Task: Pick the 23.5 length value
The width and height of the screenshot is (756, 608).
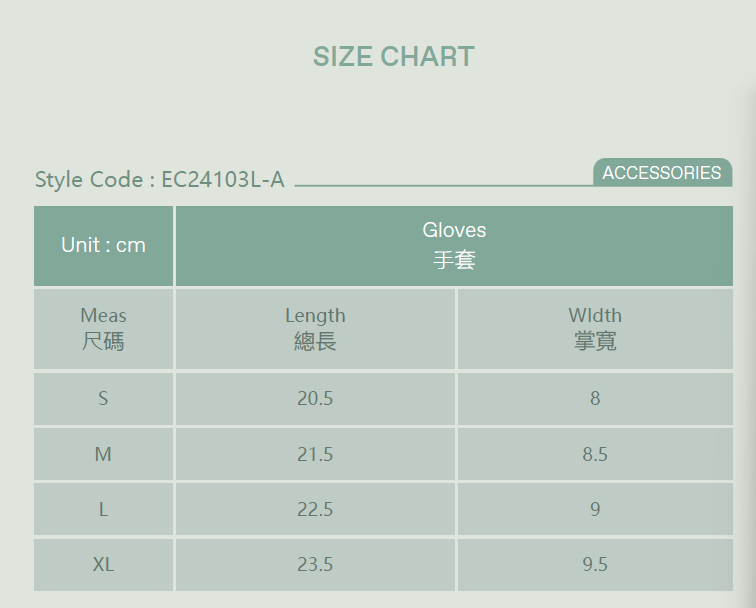Action: (x=315, y=564)
